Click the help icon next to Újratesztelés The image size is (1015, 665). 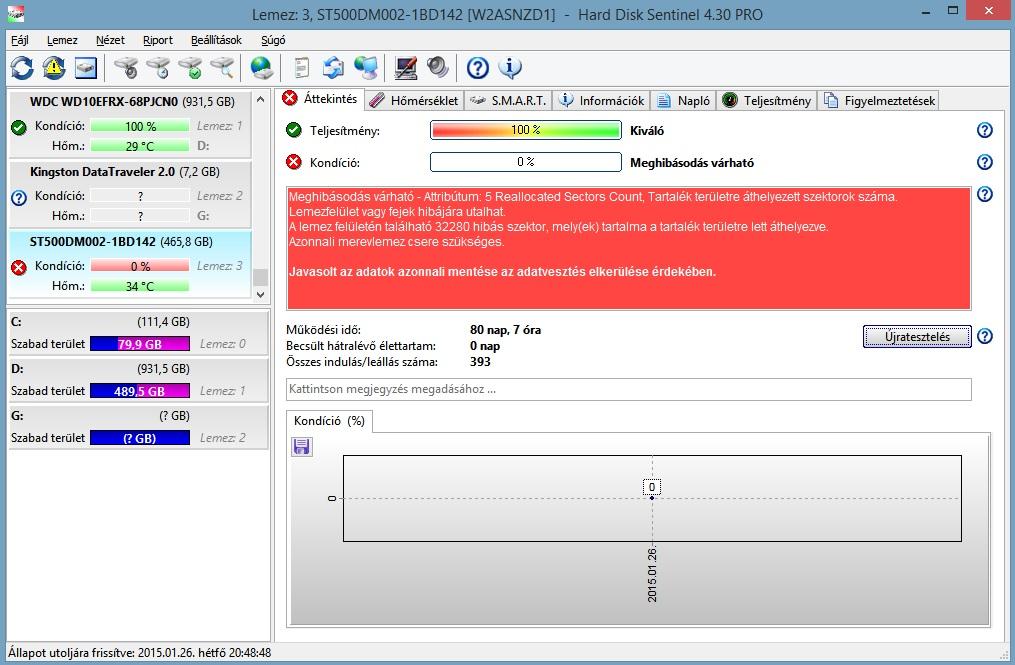coord(985,336)
